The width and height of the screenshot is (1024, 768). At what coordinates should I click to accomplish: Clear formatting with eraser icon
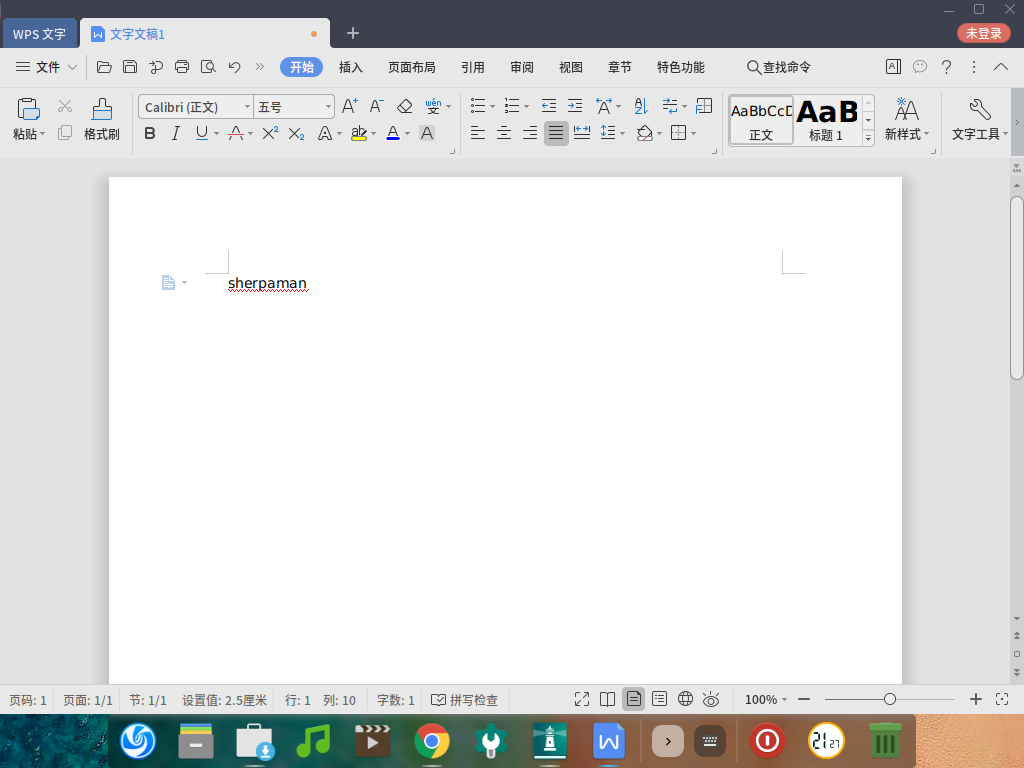point(404,106)
